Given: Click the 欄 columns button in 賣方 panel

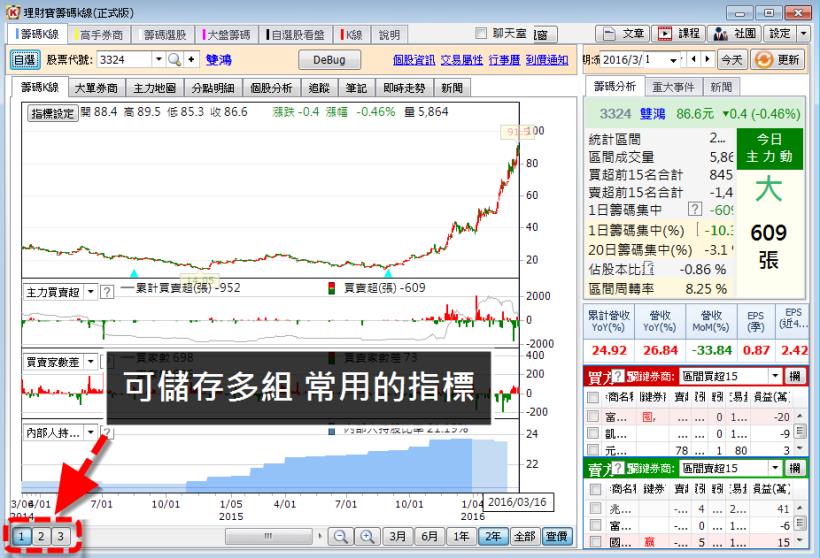Looking at the screenshot, I should pyautogui.click(x=795, y=468).
